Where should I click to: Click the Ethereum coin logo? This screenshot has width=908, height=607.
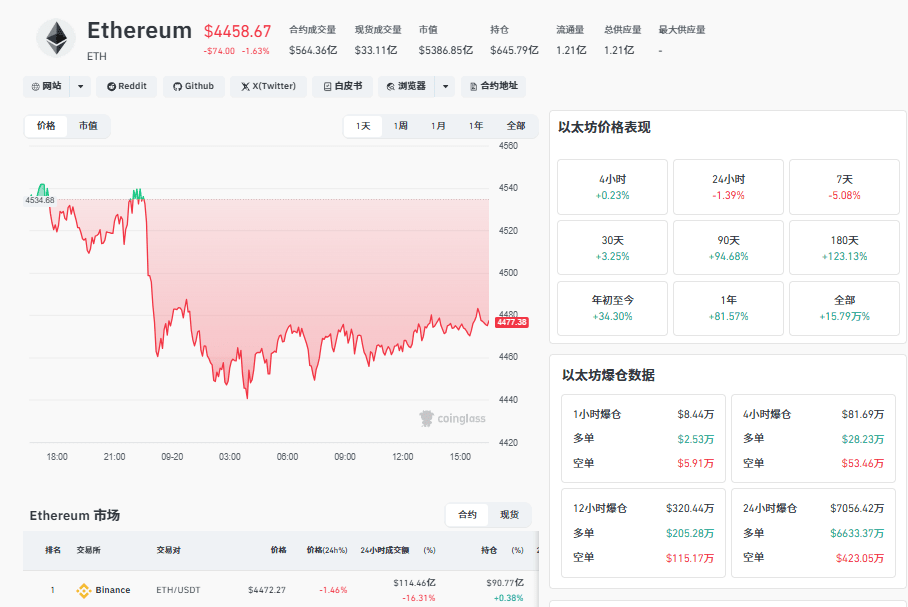pyautogui.click(x=56, y=38)
